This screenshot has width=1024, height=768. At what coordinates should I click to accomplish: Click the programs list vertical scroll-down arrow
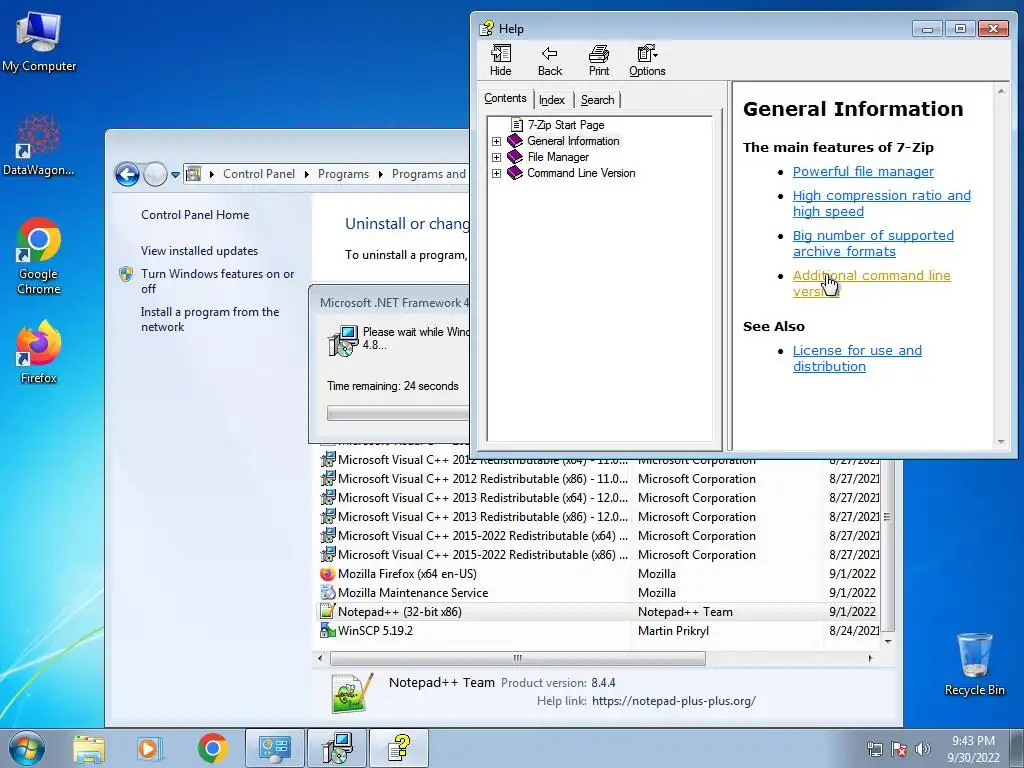pyautogui.click(x=888, y=641)
